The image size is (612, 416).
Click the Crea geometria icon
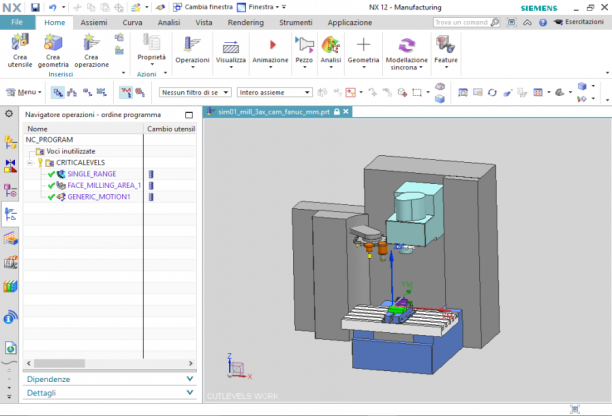tap(53, 42)
